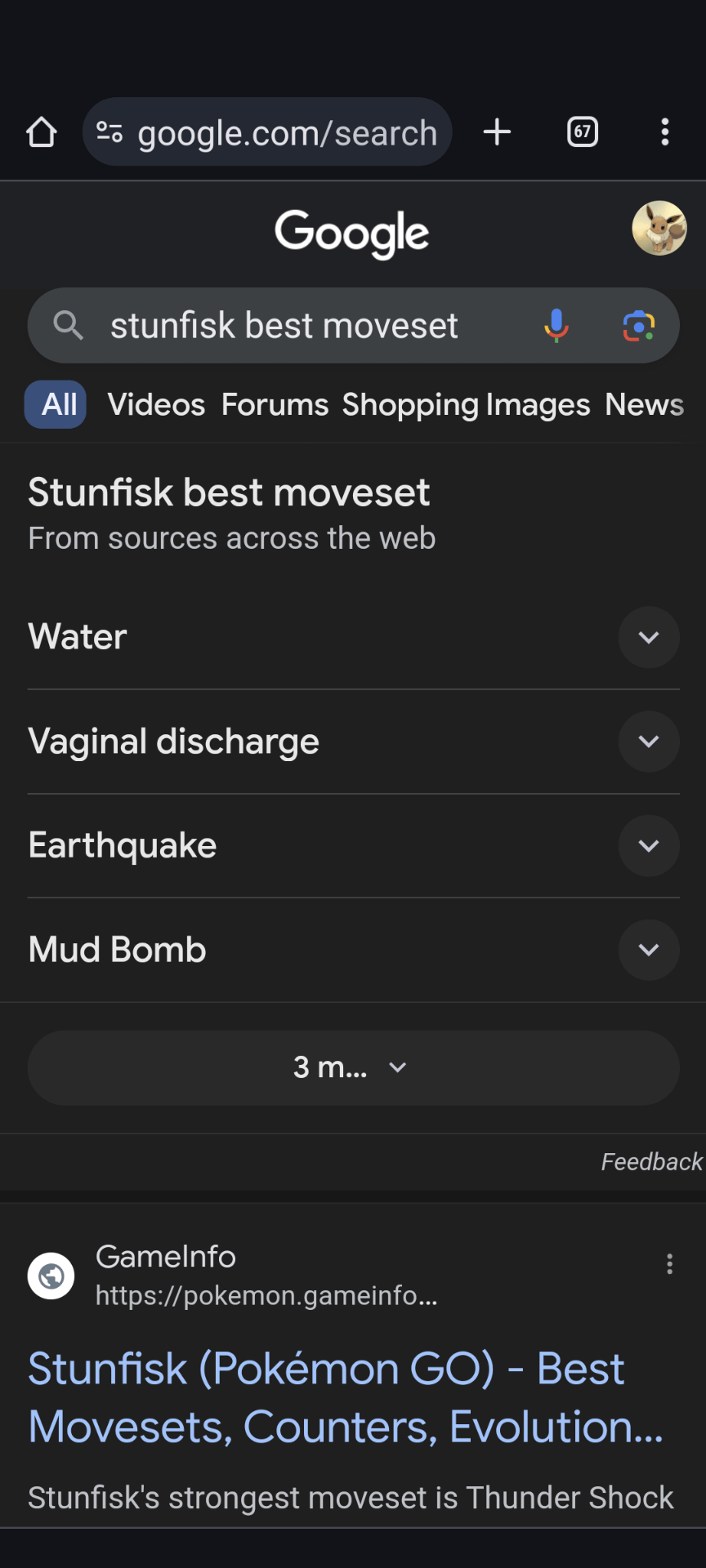Expand the Water move entry
The width and height of the screenshot is (706, 1568).
click(x=648, y=637)
